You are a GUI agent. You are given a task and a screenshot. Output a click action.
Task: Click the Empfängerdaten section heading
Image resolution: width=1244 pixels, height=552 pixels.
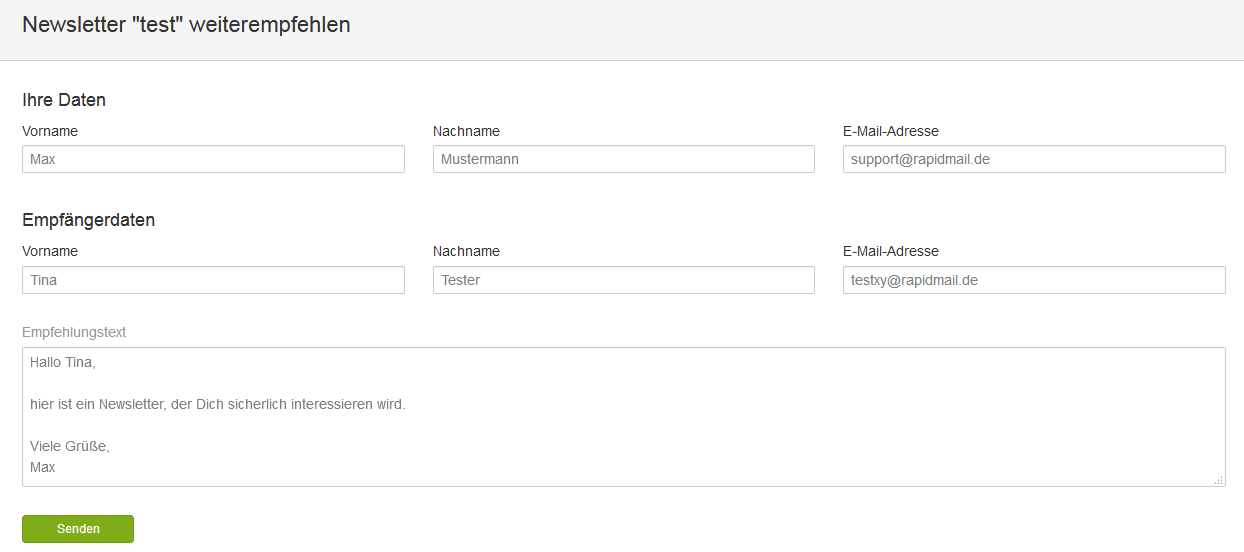(x=88, y=220)
